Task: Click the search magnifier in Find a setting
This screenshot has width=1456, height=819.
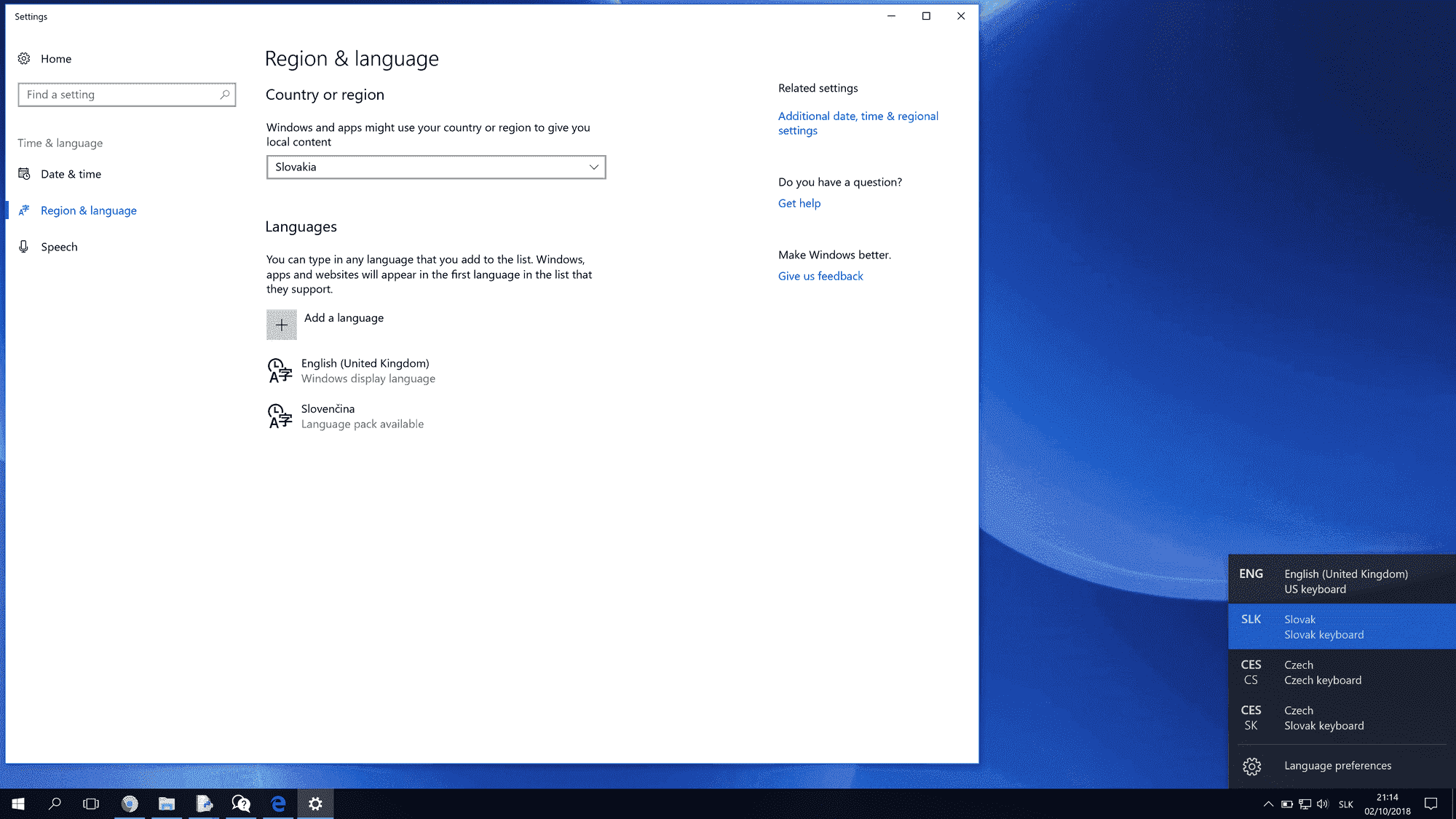Action: coord(225,95)
